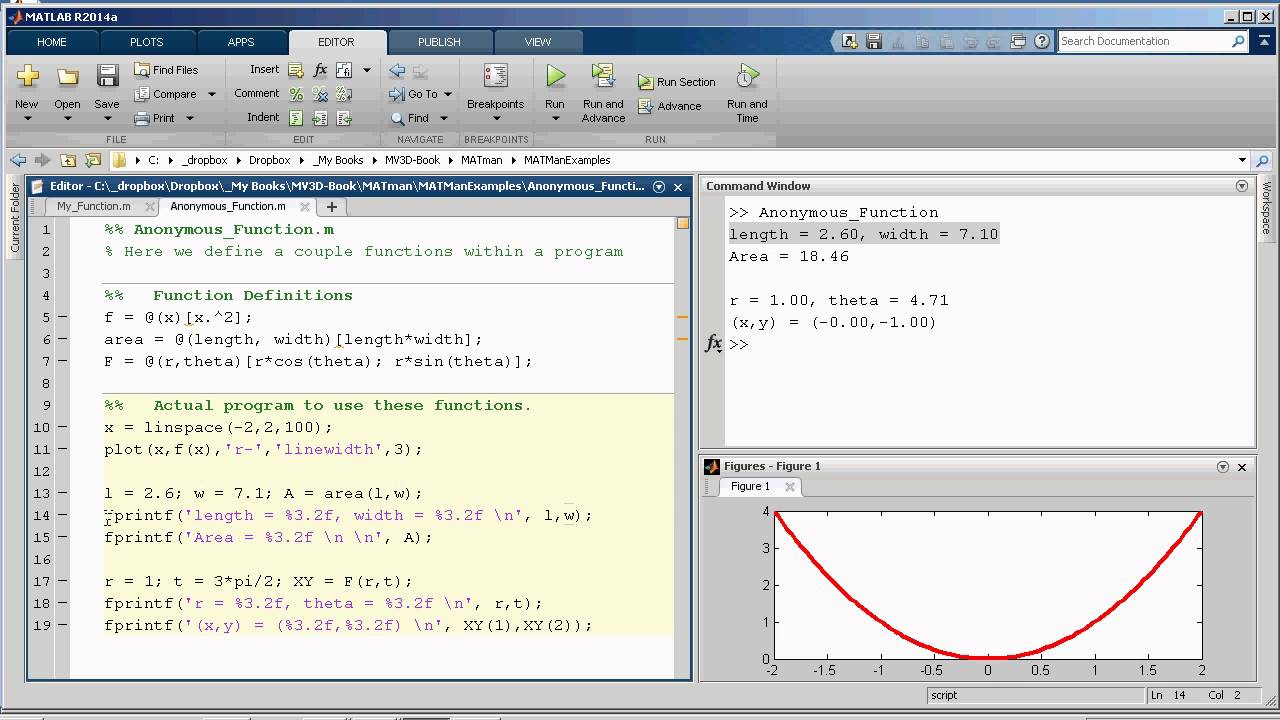The image size is (1280, 720).
Task: Toggle breakpoint on line 19
Action: (x=62, y=625)
